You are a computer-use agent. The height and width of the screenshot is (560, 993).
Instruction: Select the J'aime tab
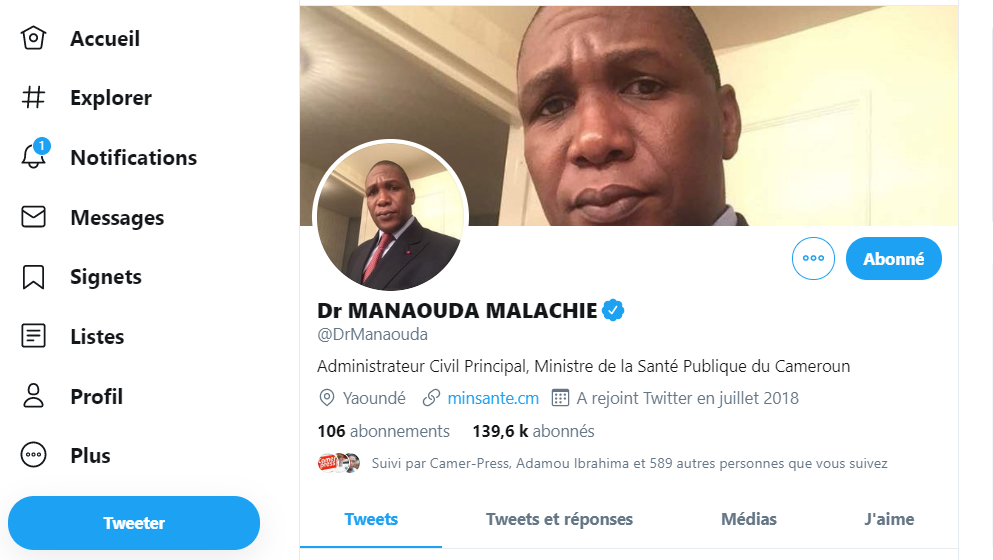[x=889, y=519]
